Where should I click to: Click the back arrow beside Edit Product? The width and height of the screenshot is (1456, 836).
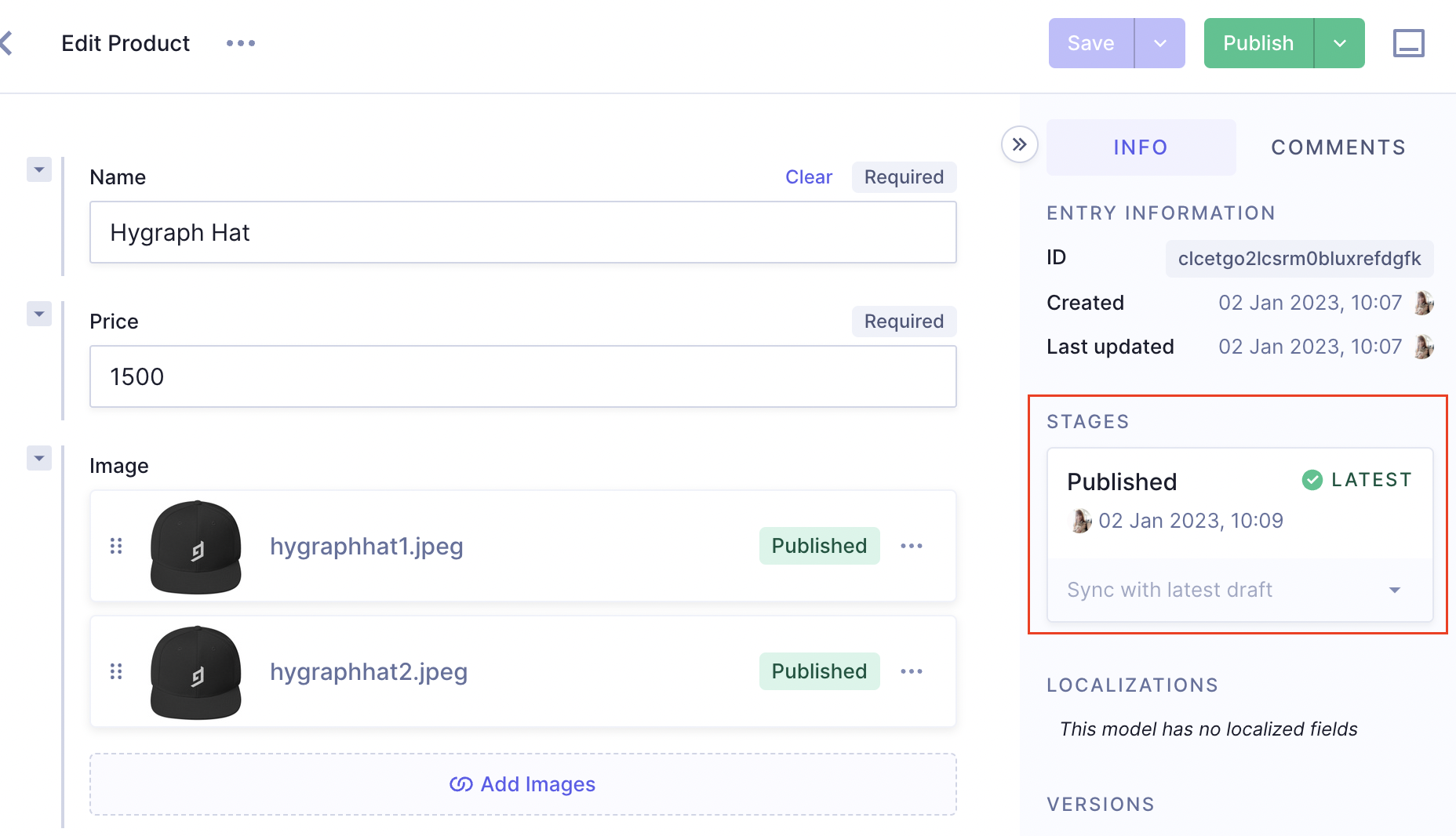coord(8,43)
